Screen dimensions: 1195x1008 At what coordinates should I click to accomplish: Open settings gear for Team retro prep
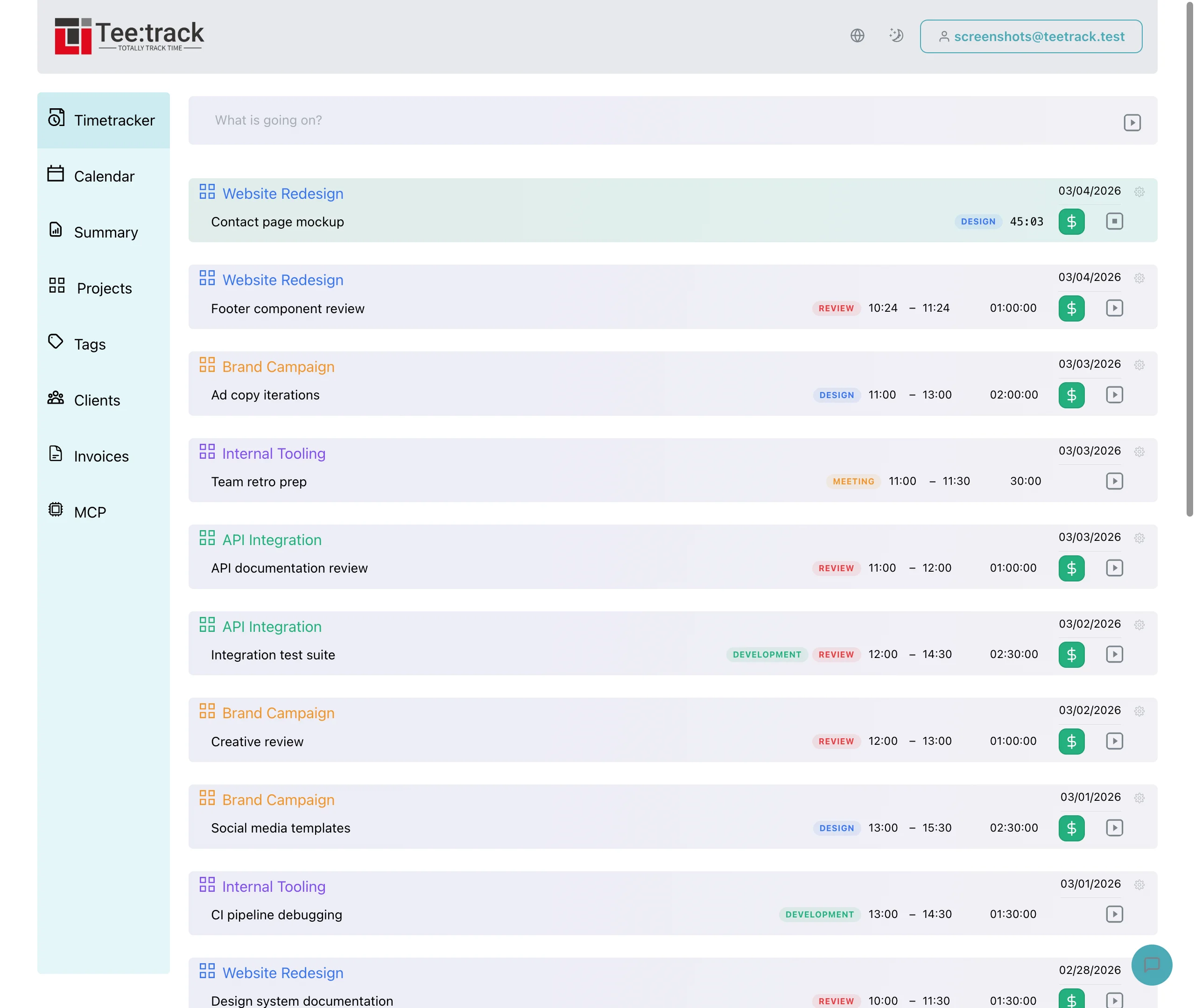(x=1139, y=451)
